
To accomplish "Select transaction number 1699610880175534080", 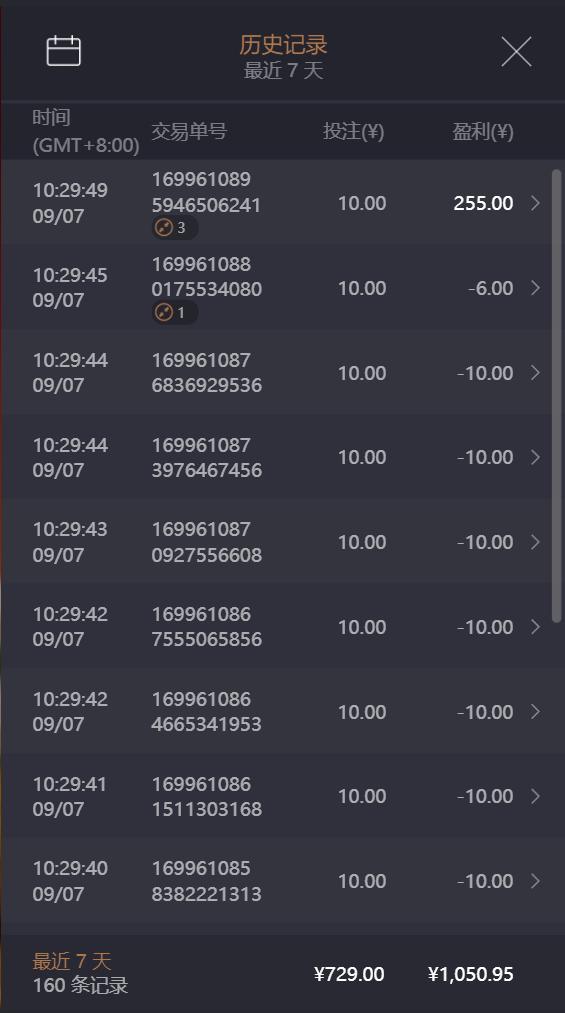I will point(207,277).
